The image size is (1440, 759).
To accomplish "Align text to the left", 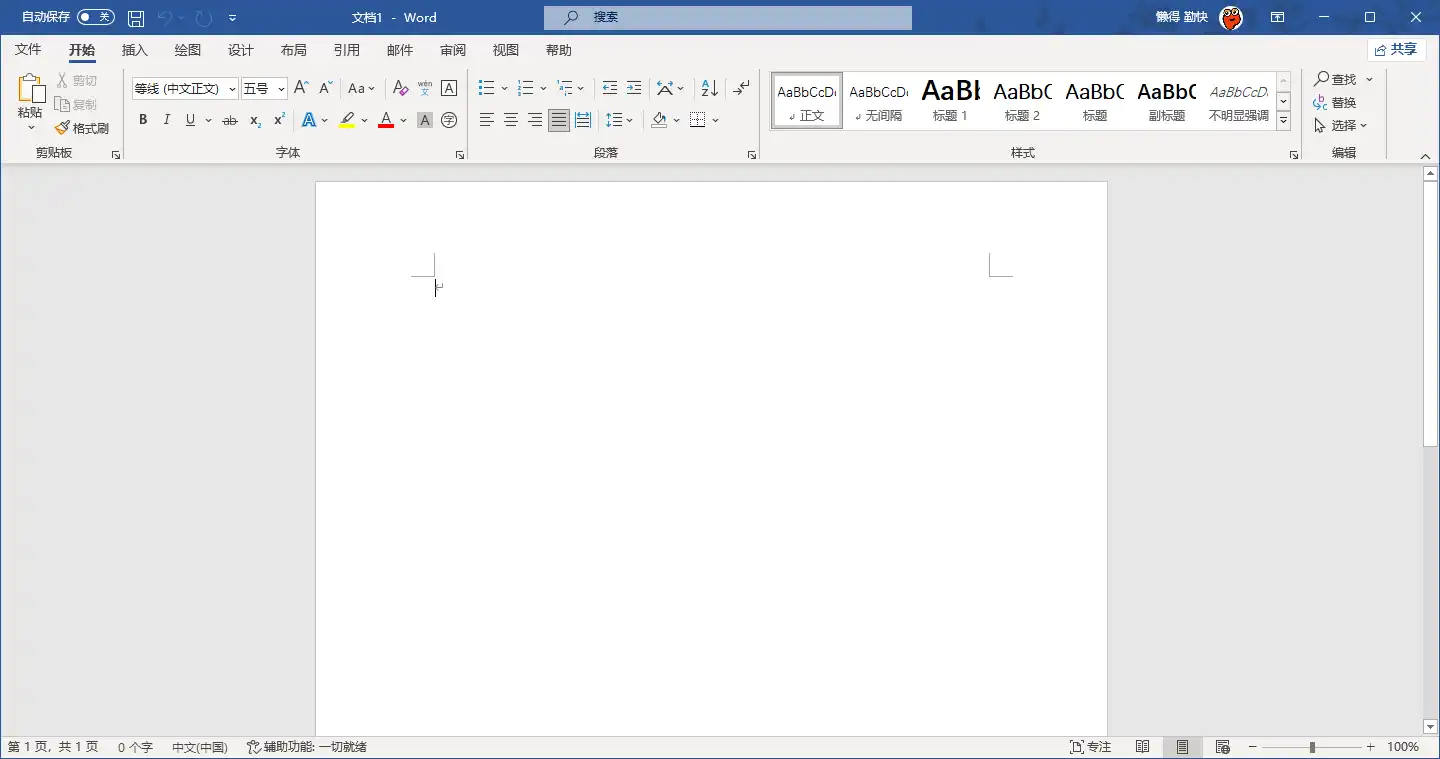I will 487,120.
